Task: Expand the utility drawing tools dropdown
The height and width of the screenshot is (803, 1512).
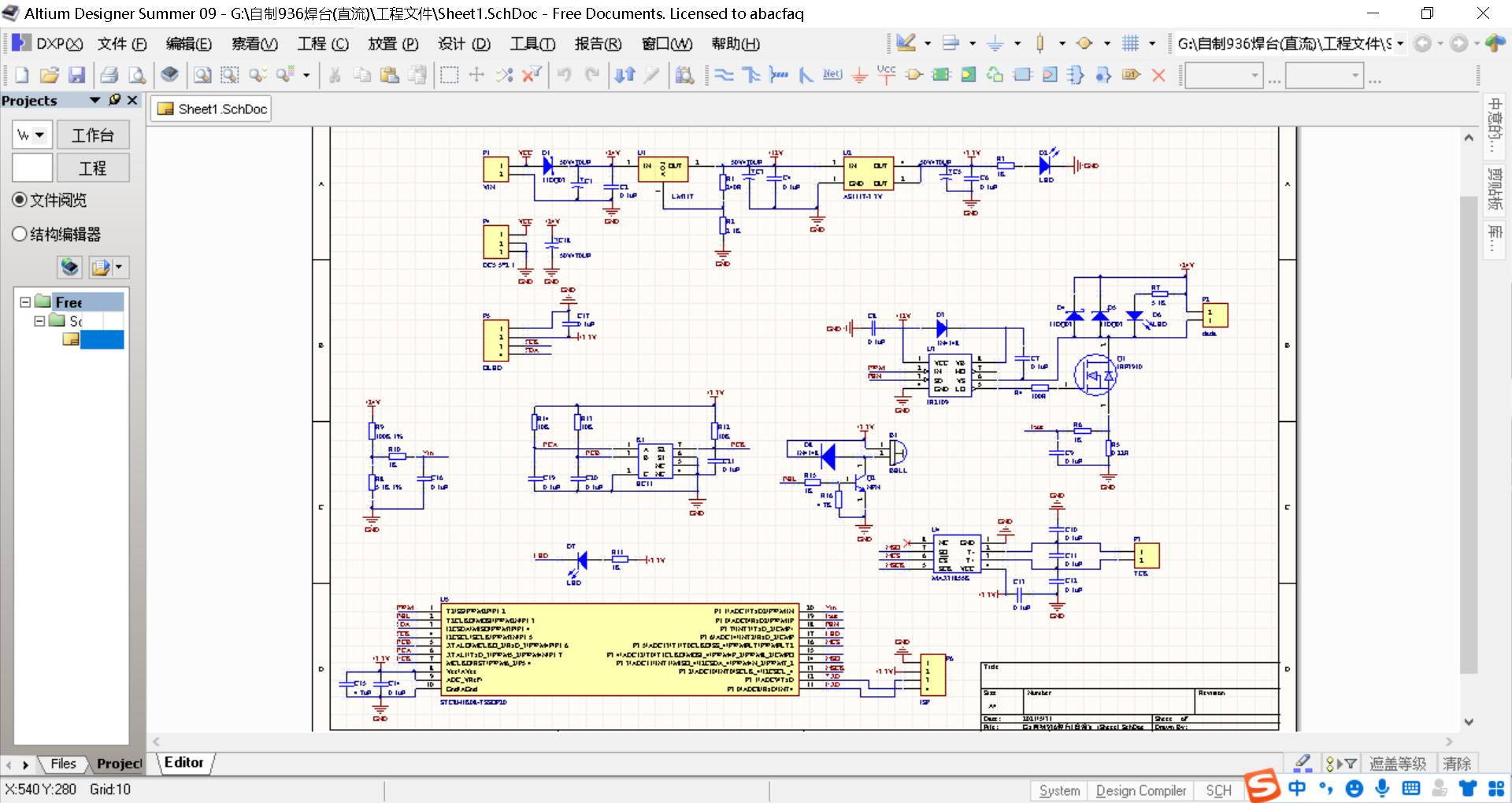Action: coord(927,43)
